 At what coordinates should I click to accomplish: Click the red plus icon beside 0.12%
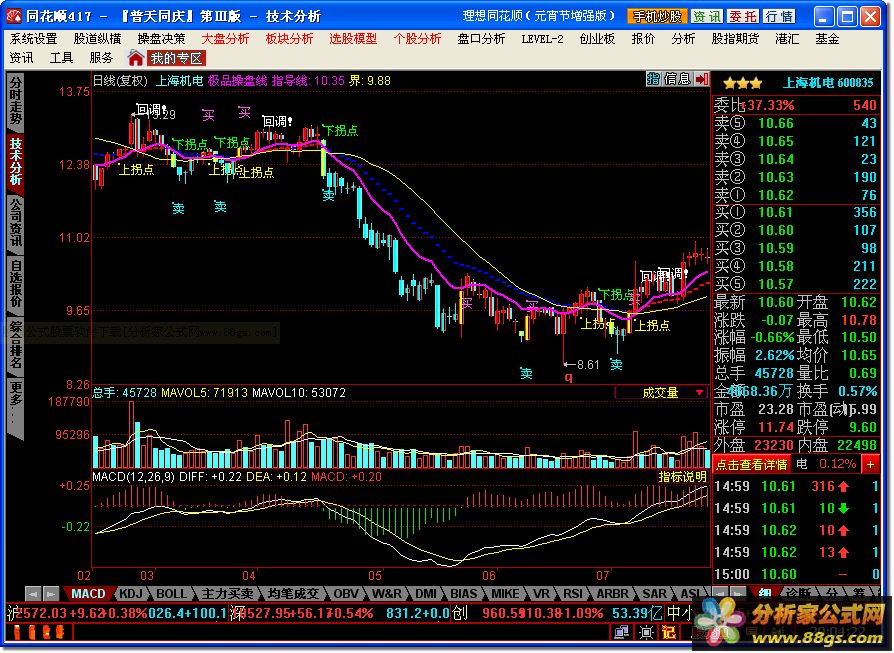(x=871, y=464)
